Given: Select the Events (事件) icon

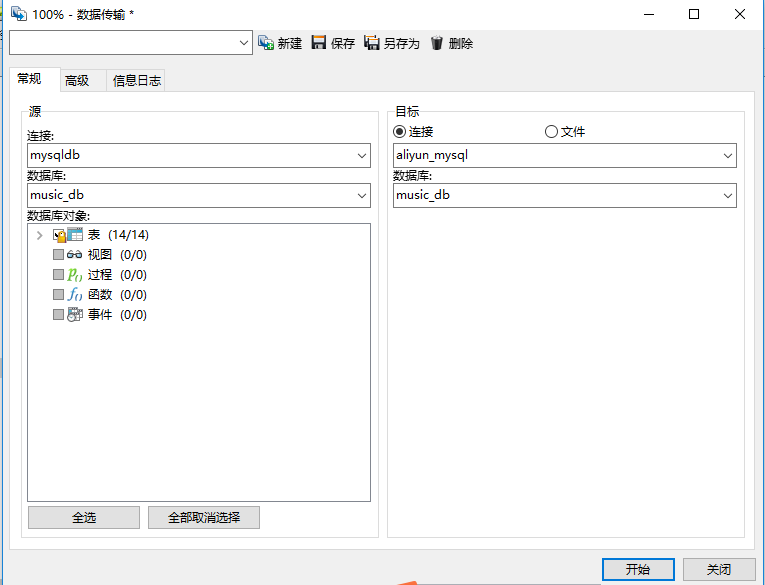Looking at the screenshot, I should [x=75, y=315].
